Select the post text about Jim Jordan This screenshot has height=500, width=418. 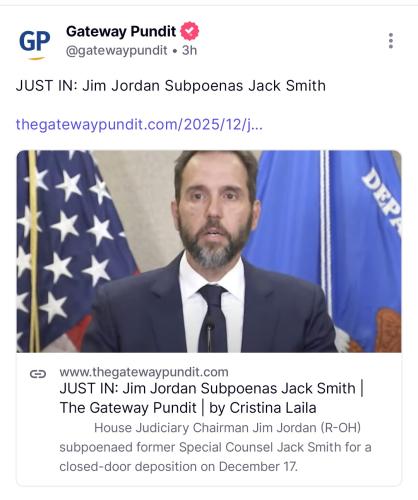point(171,86)
